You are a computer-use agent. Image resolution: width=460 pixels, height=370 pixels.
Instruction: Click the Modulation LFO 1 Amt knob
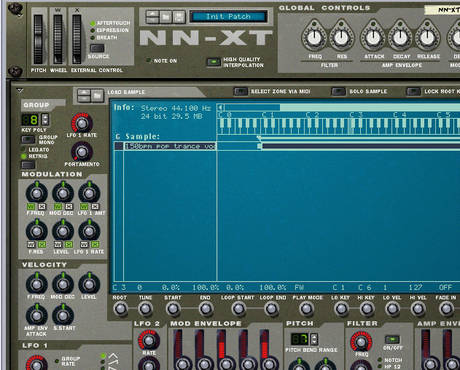pos(89,193)
